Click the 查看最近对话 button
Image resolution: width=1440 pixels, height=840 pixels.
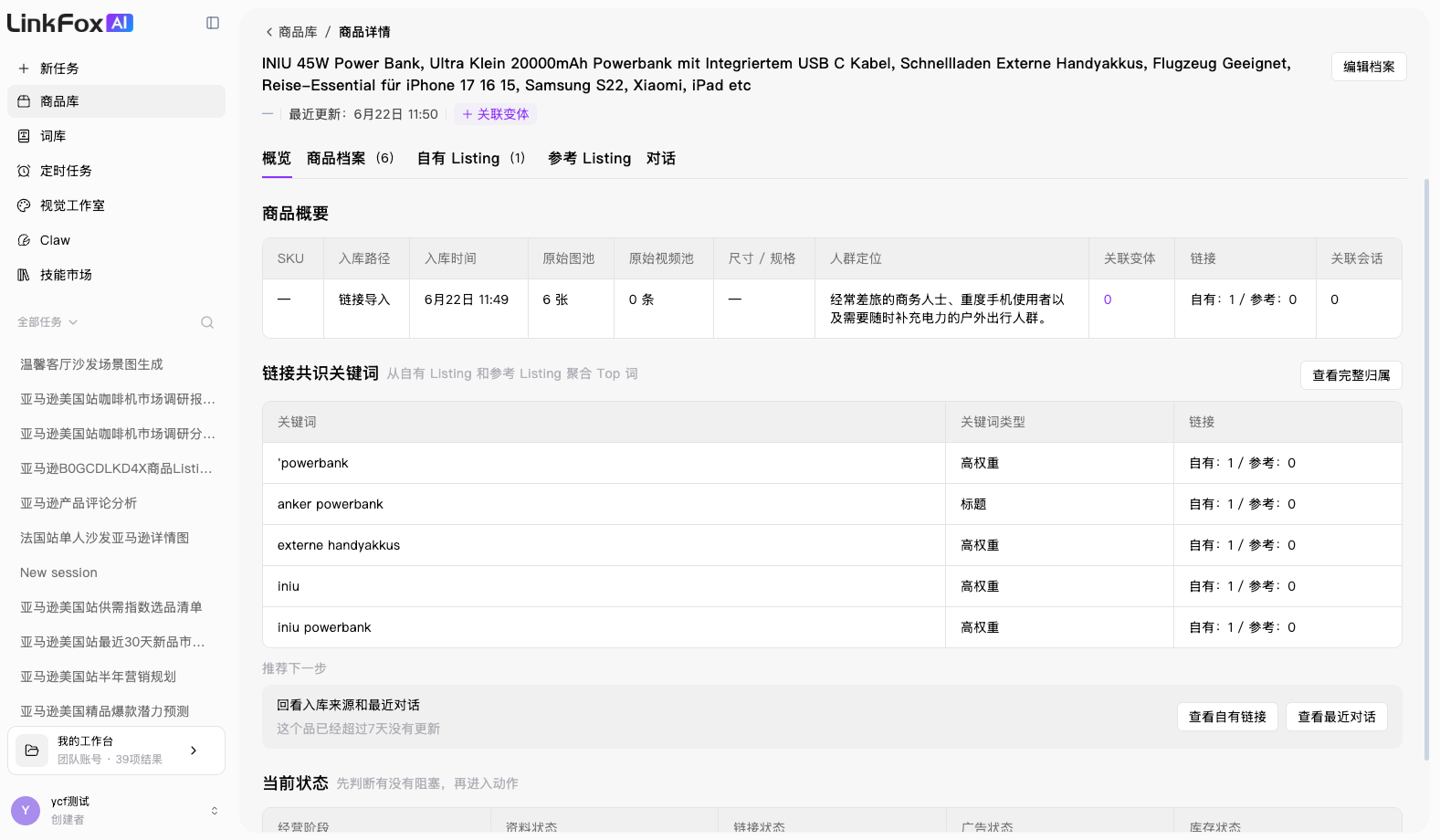[1337, 717]
